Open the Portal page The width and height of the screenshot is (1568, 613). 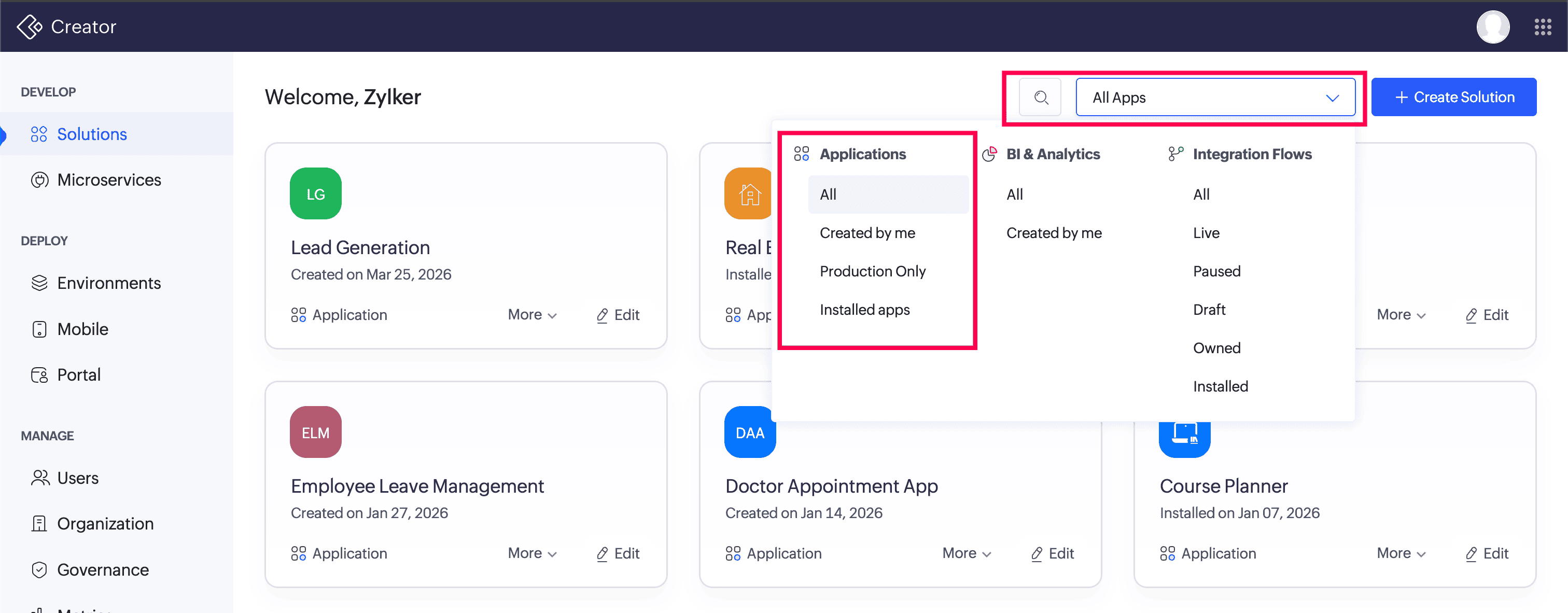point(78,375)
